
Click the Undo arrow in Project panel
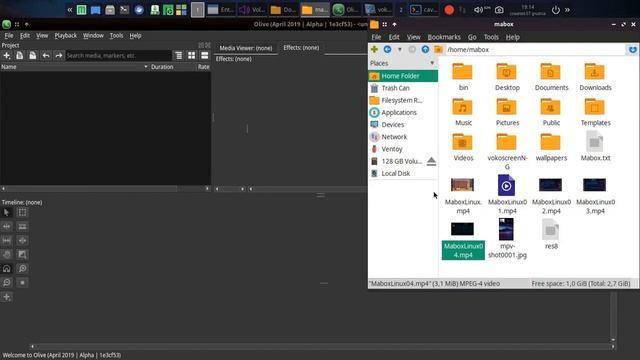pyautogui.click(x=46, y=56)
